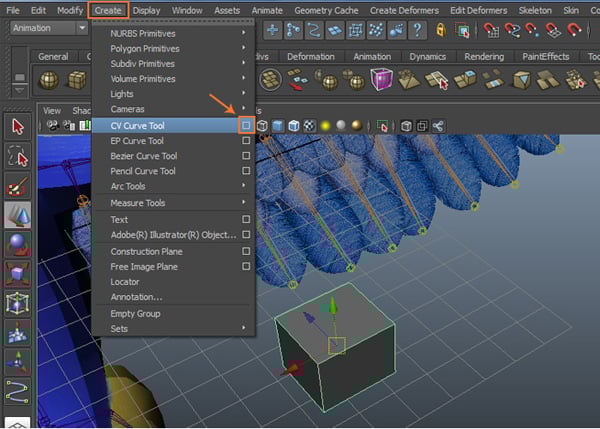The height and width of the screenshot is (429, 600).
Task: Open Bezier Curve Tool option box
Action: tap(246, 156)
